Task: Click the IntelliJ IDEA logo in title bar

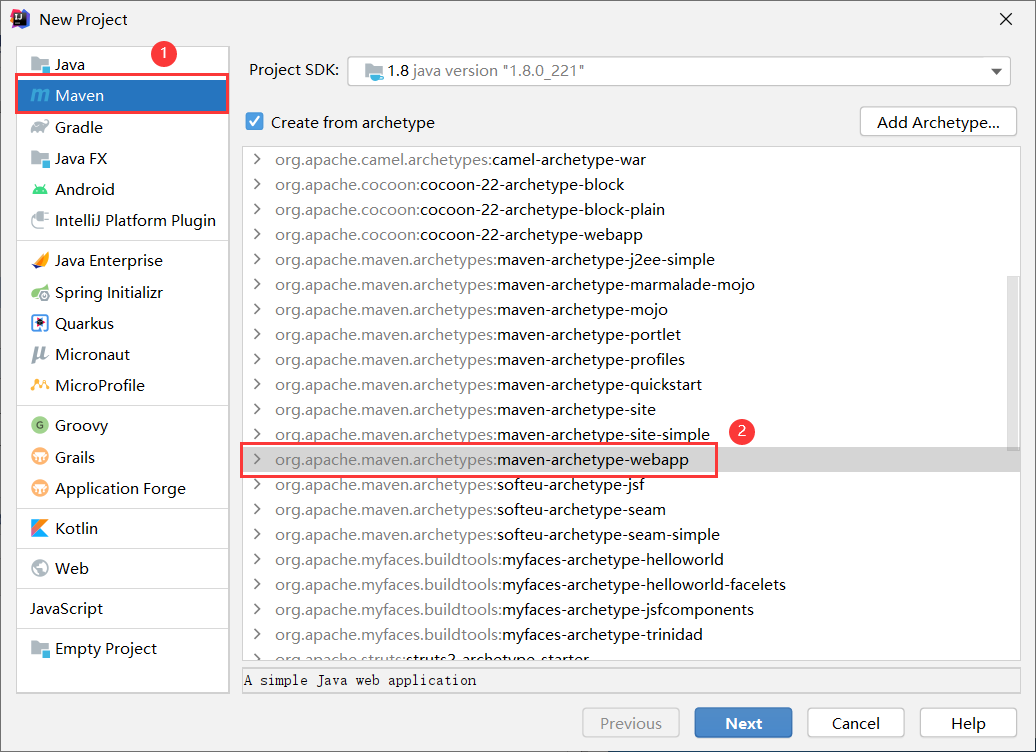Action: 20,19
